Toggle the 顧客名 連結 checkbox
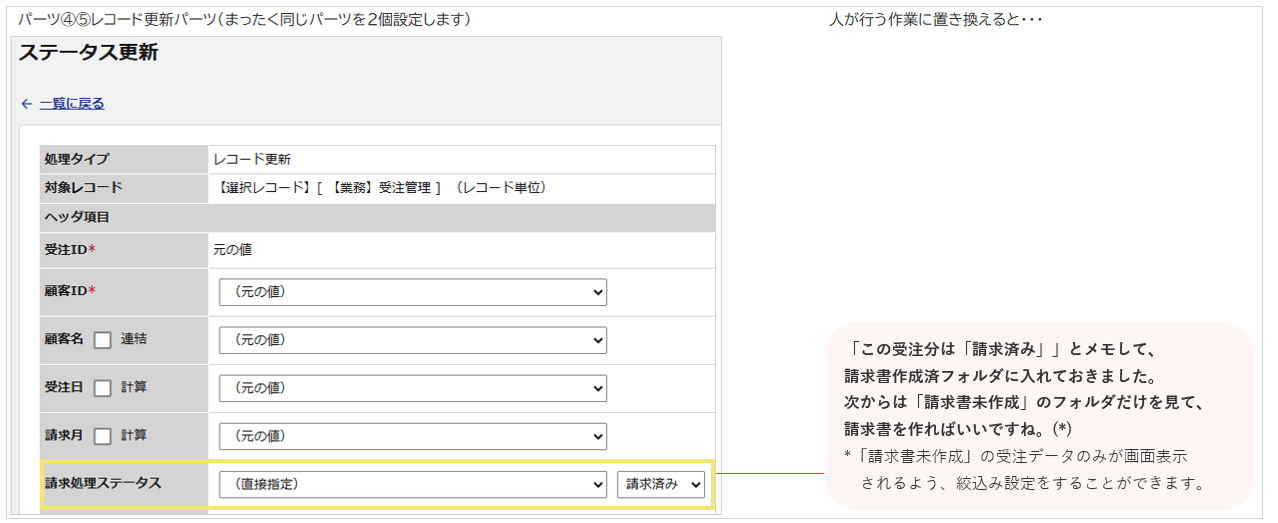This screenshot has height=523, width=1278. coord(102,340)
